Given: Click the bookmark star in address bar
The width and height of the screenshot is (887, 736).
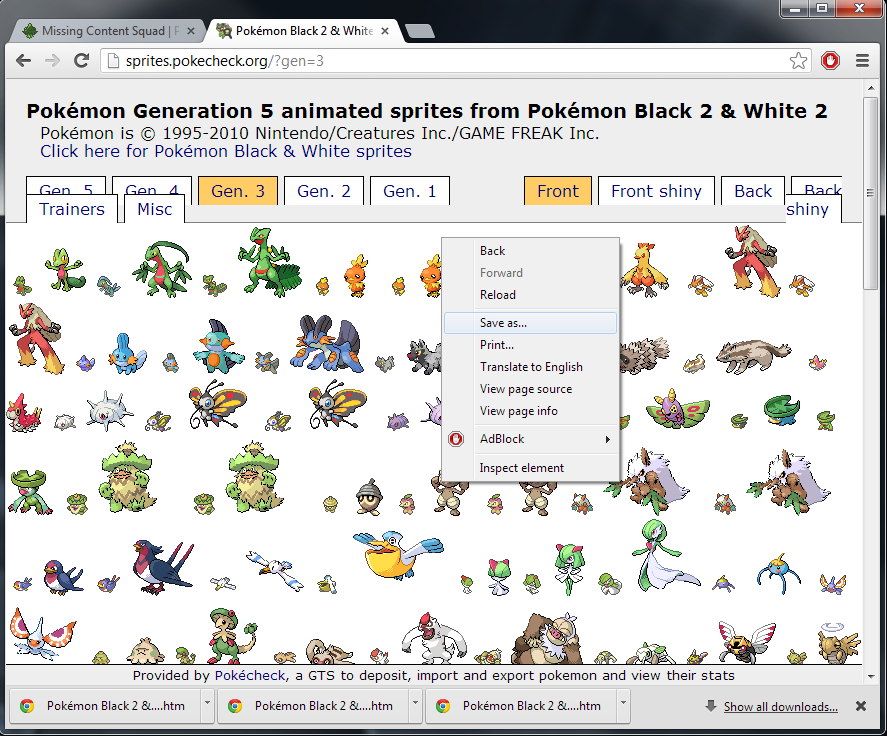Looking at the screenshot, I should coord(798,61).
